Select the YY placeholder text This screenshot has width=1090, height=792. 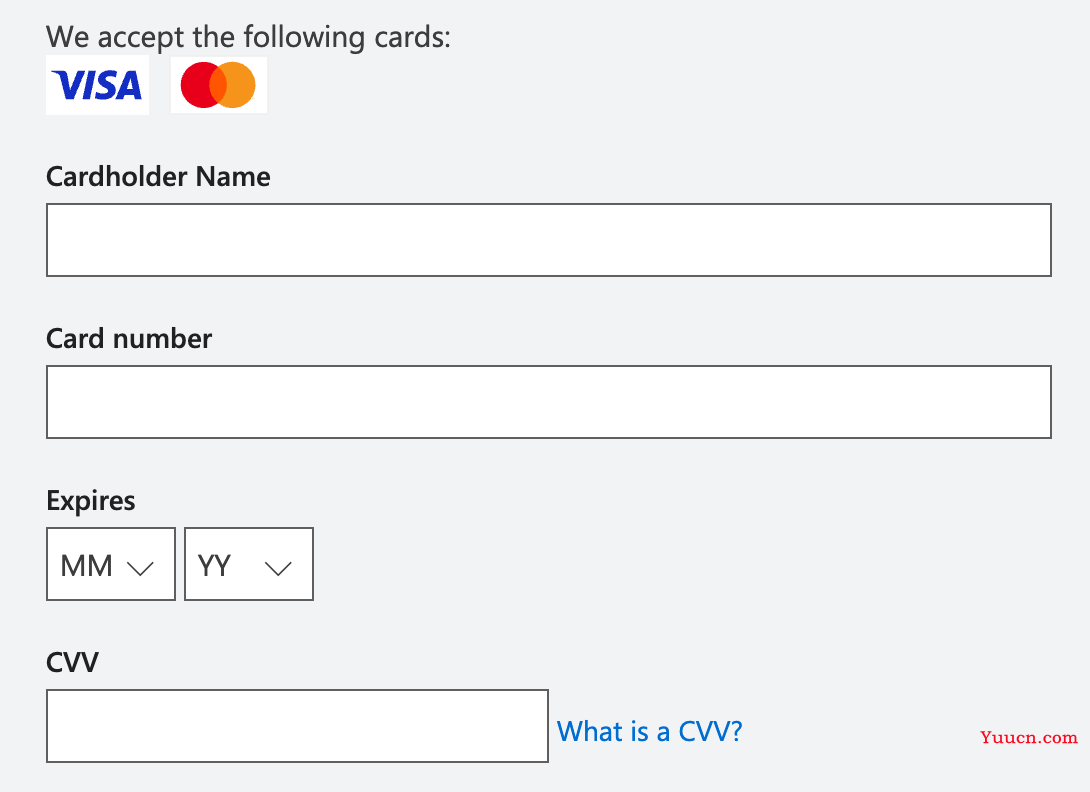tap(214, 566)
